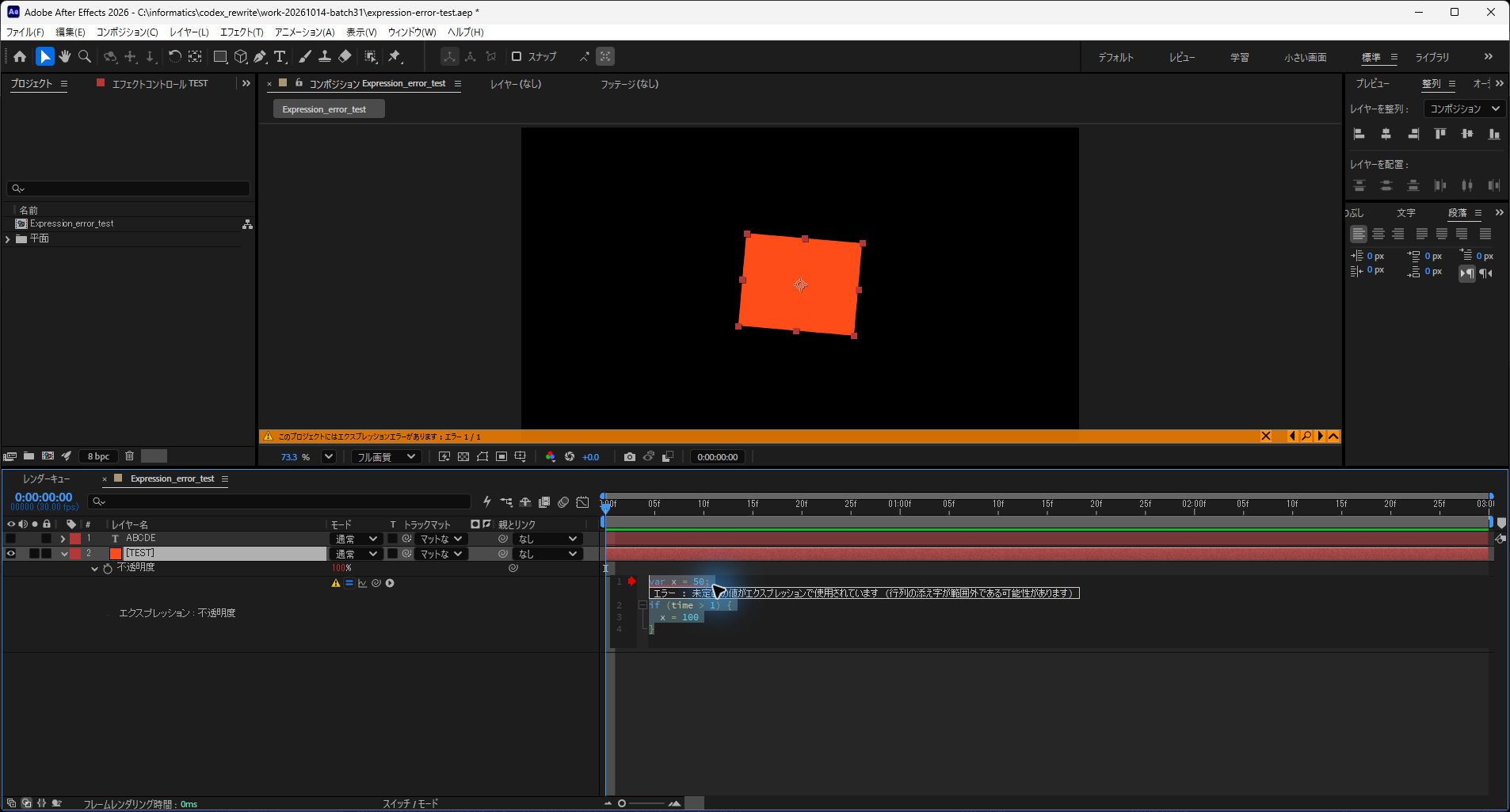
Task: Open the align-to コンポジション dropdown
Action: (1464, 109)
